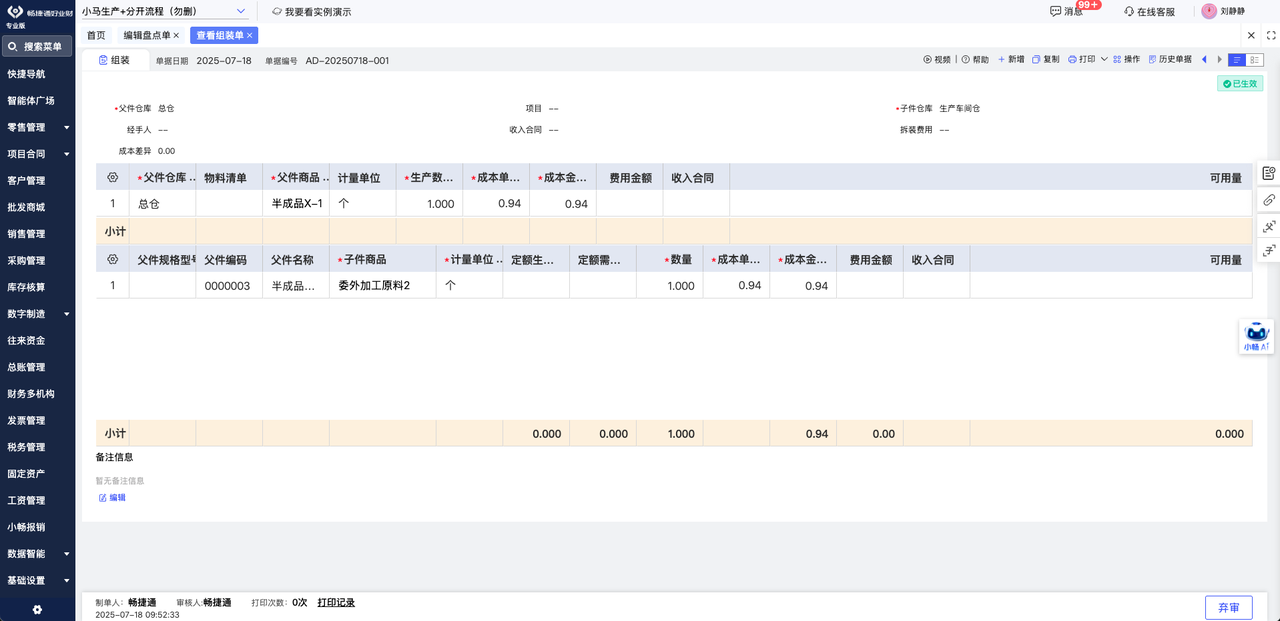1280x621 pixels.
Task: Open the account set dropdown 小马生产+分开流程
Action: [164, 11]
